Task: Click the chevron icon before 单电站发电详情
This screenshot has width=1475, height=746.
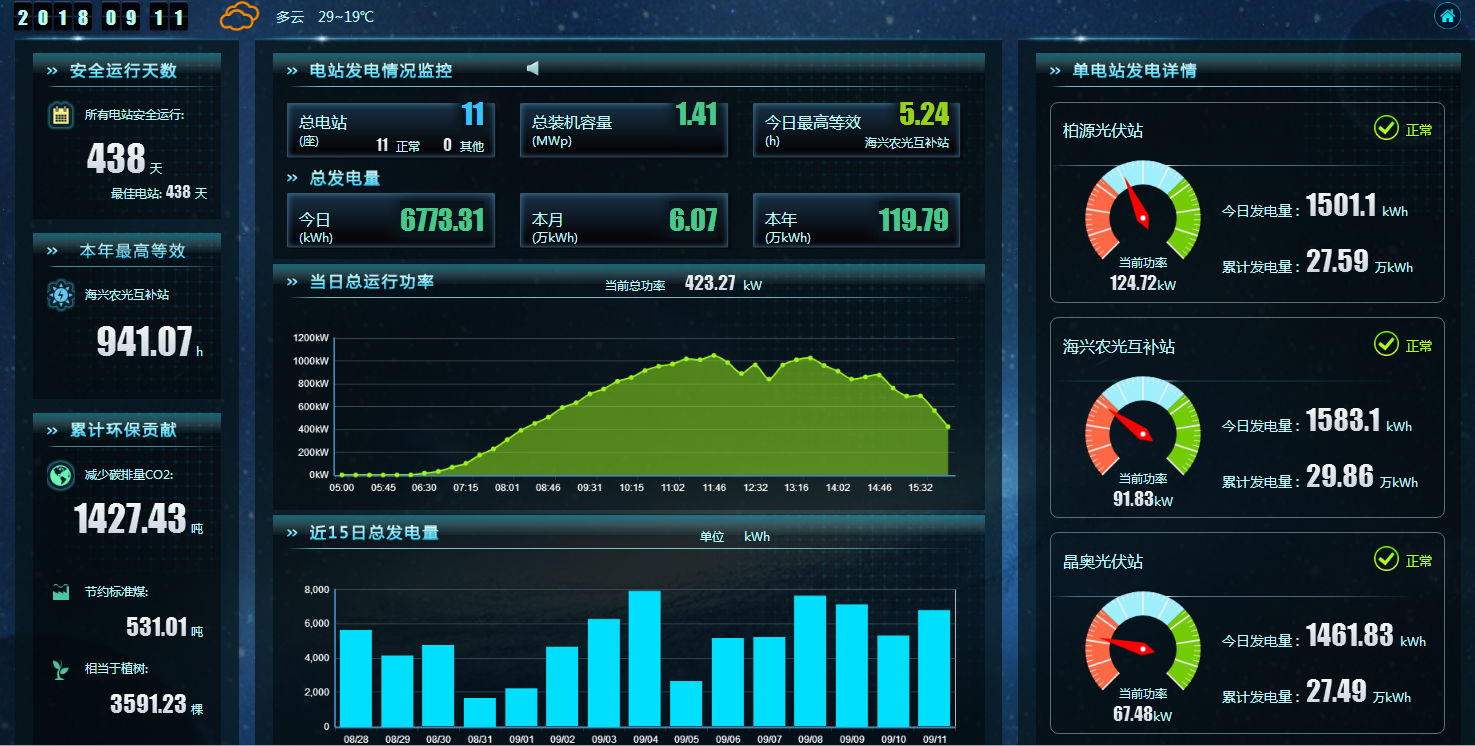Action: [x=1055, y=71]
